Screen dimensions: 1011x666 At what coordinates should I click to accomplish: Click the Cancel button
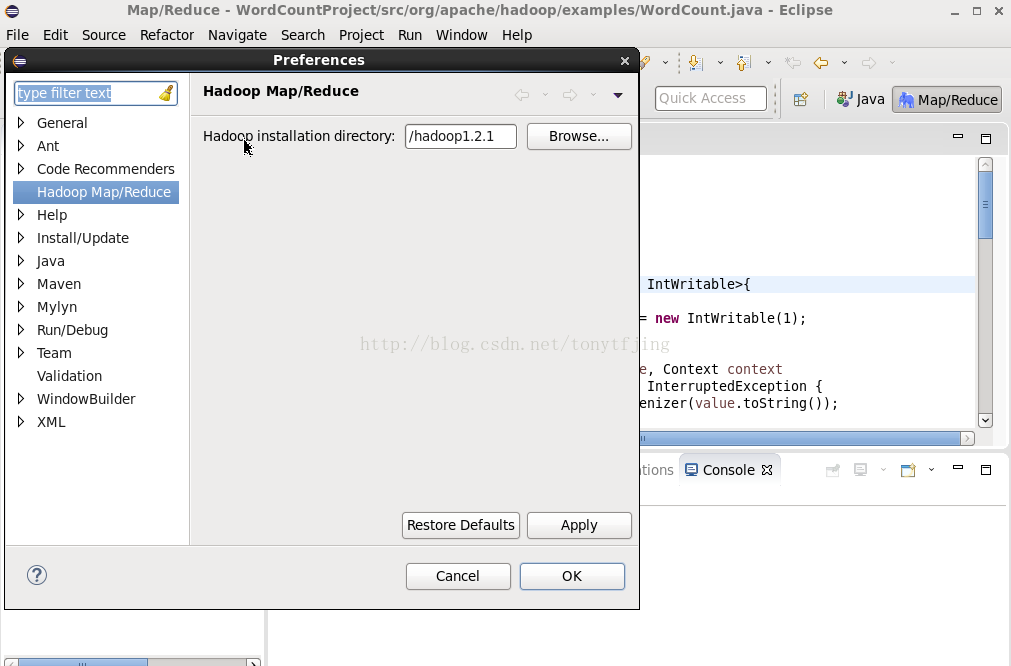[x=458, y=576]
